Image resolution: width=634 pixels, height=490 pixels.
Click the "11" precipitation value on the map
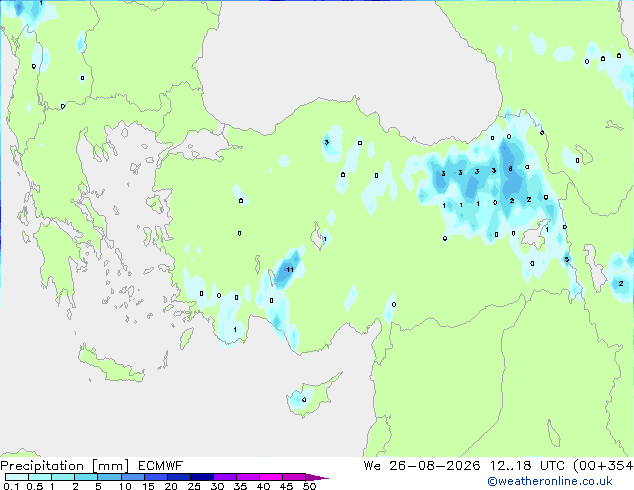pyautogui.click(x=290, y=270)
